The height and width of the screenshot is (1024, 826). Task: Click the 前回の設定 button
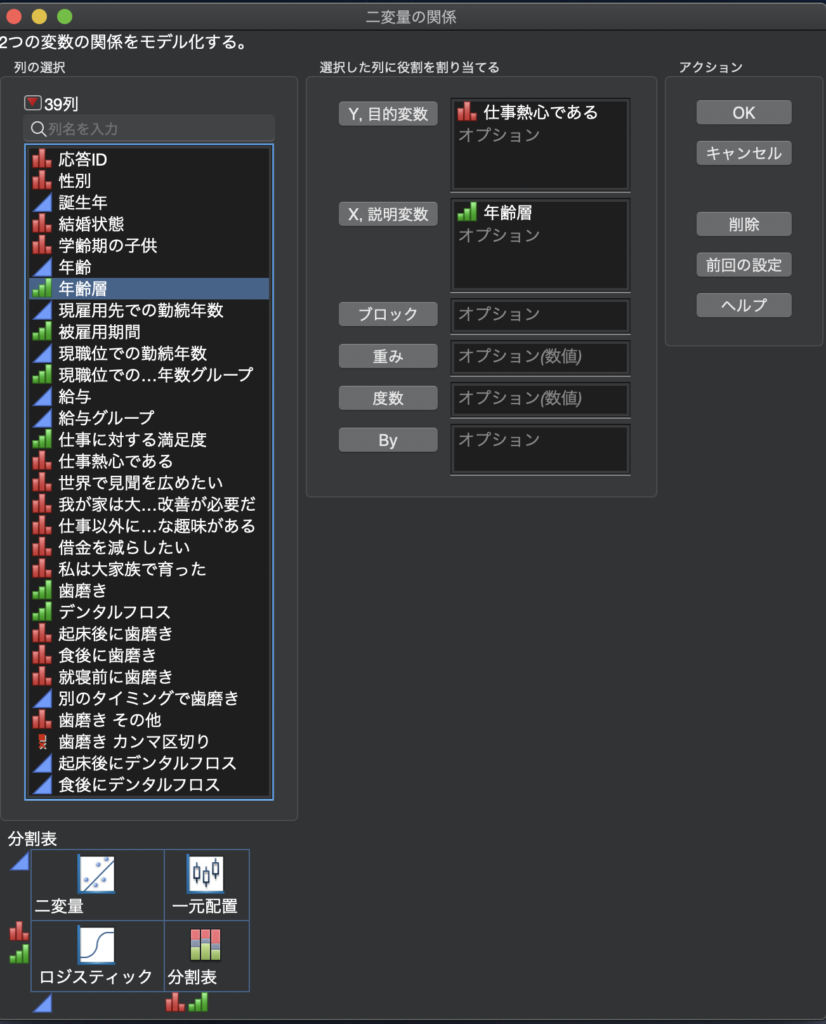[744, 264]
